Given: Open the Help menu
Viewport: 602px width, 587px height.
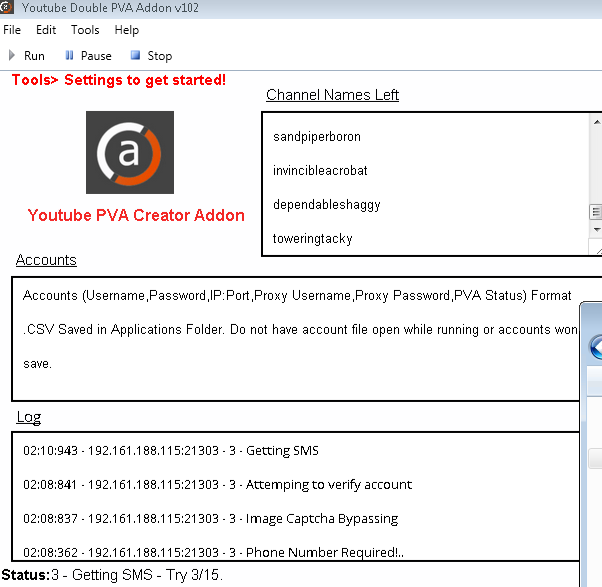Looking at the screenshot, I should pos(127,30).
